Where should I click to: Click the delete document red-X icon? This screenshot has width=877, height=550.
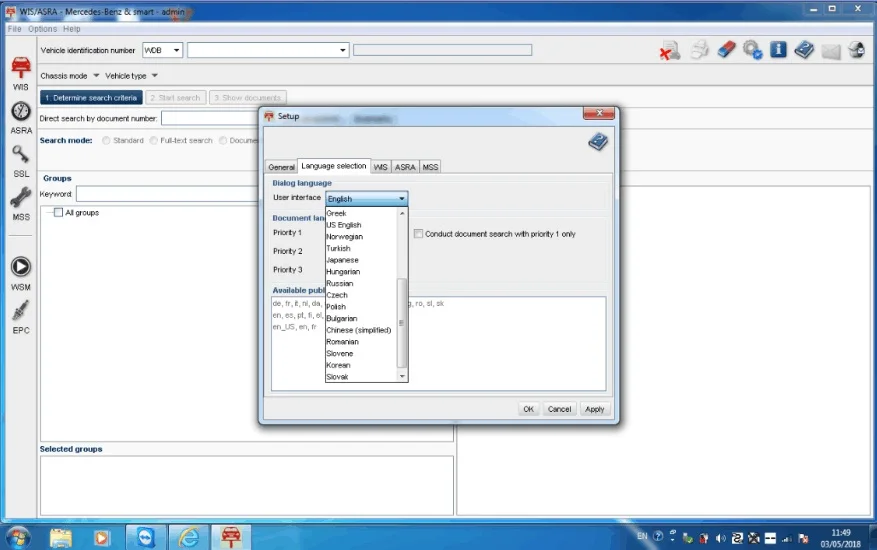(669, 51)
